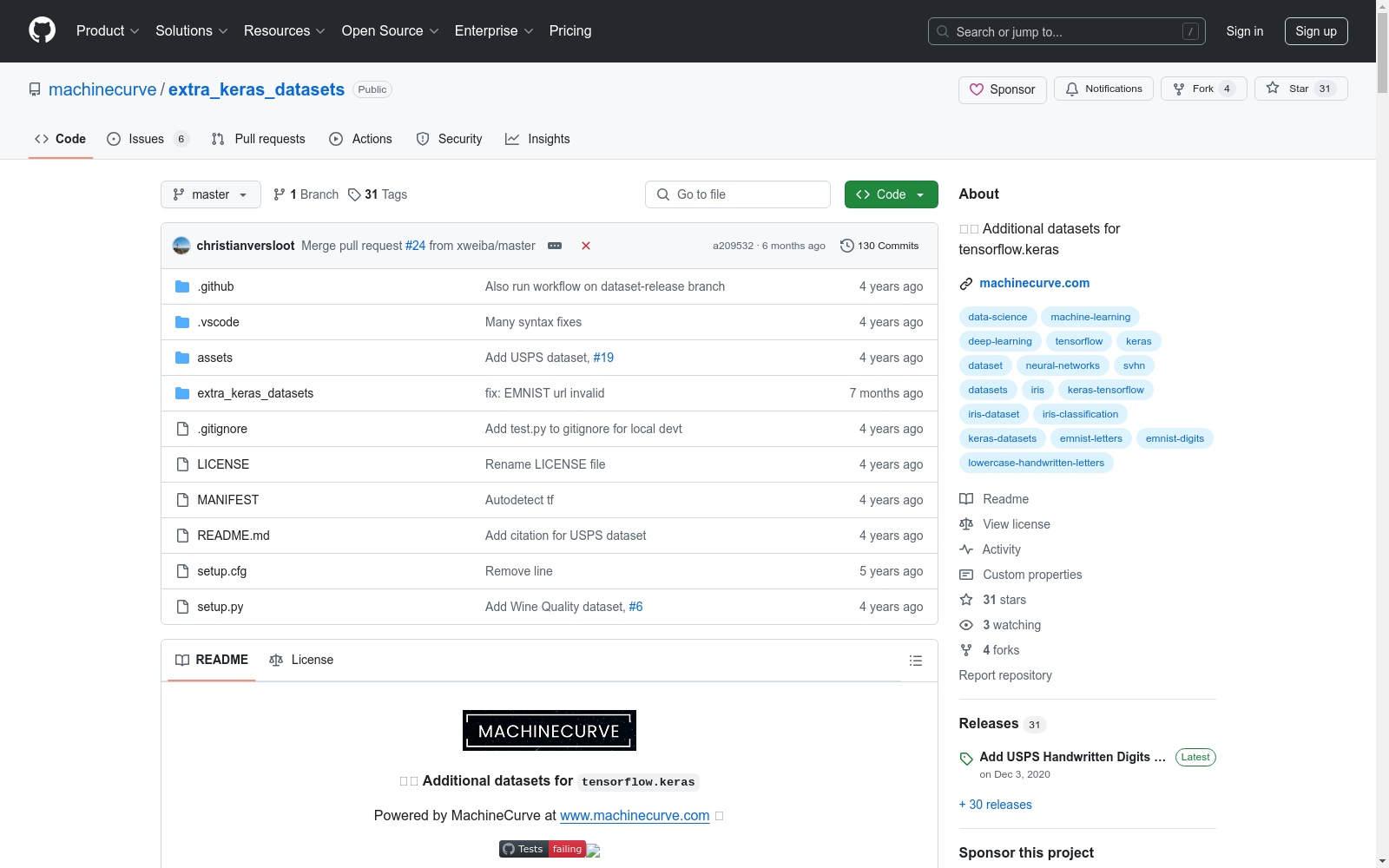
Task: Click Sign in link
Action: pyautogui.click(x=1245, y=31)
